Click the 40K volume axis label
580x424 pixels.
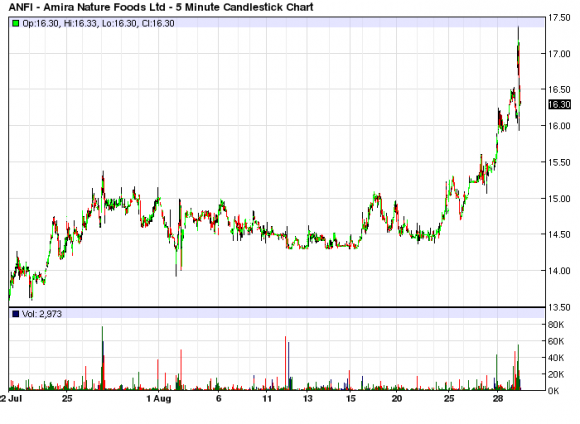point(556,358)
